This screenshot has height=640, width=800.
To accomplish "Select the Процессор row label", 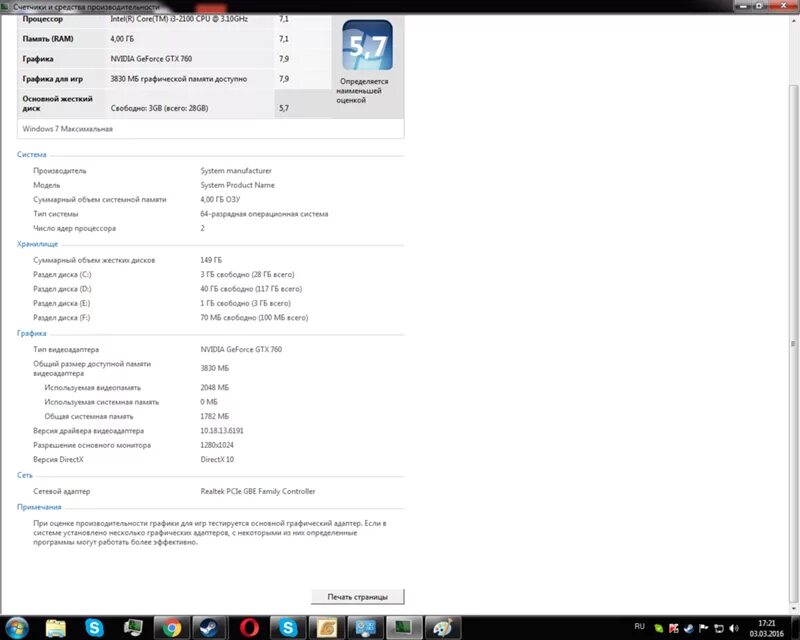I will [x=42, y=19].
